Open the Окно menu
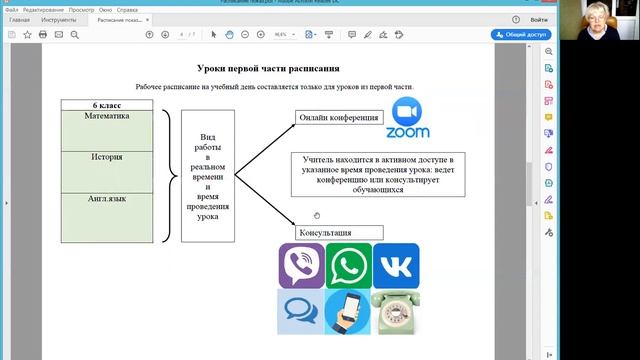The width and height of the screenshot is (640, 360). pos(105,10)
